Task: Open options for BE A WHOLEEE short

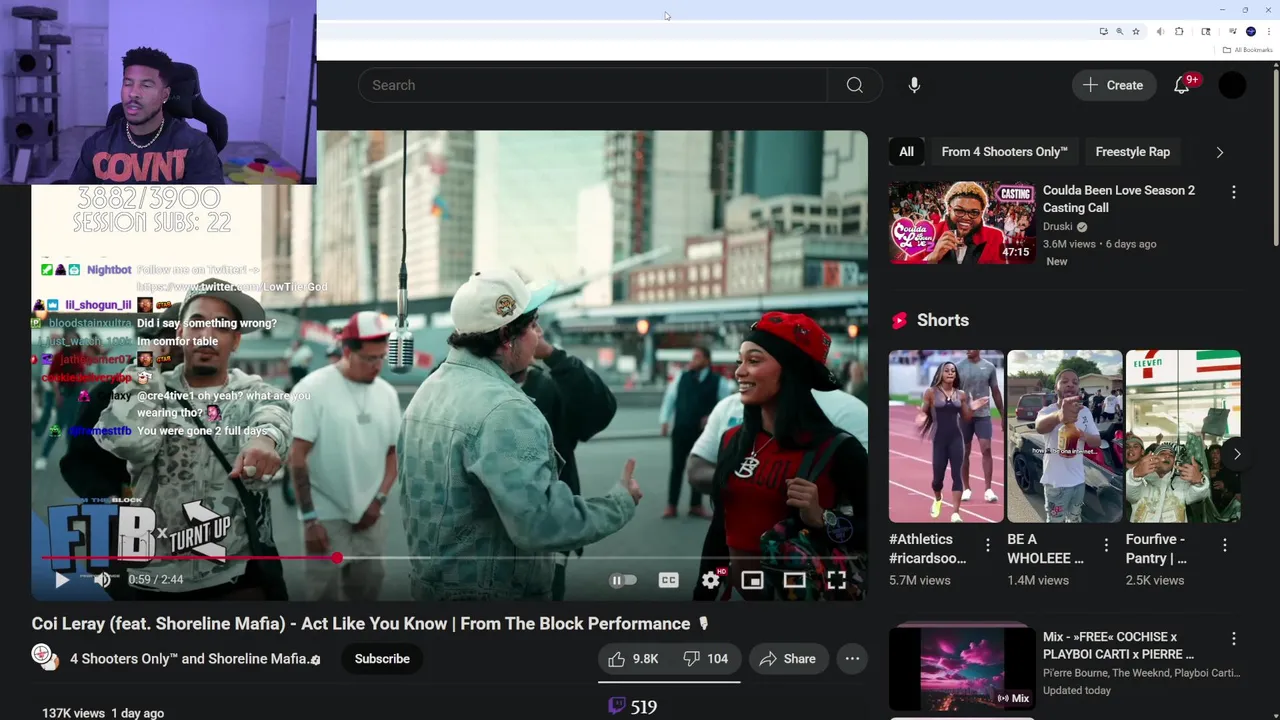Action: [1106, 545]
